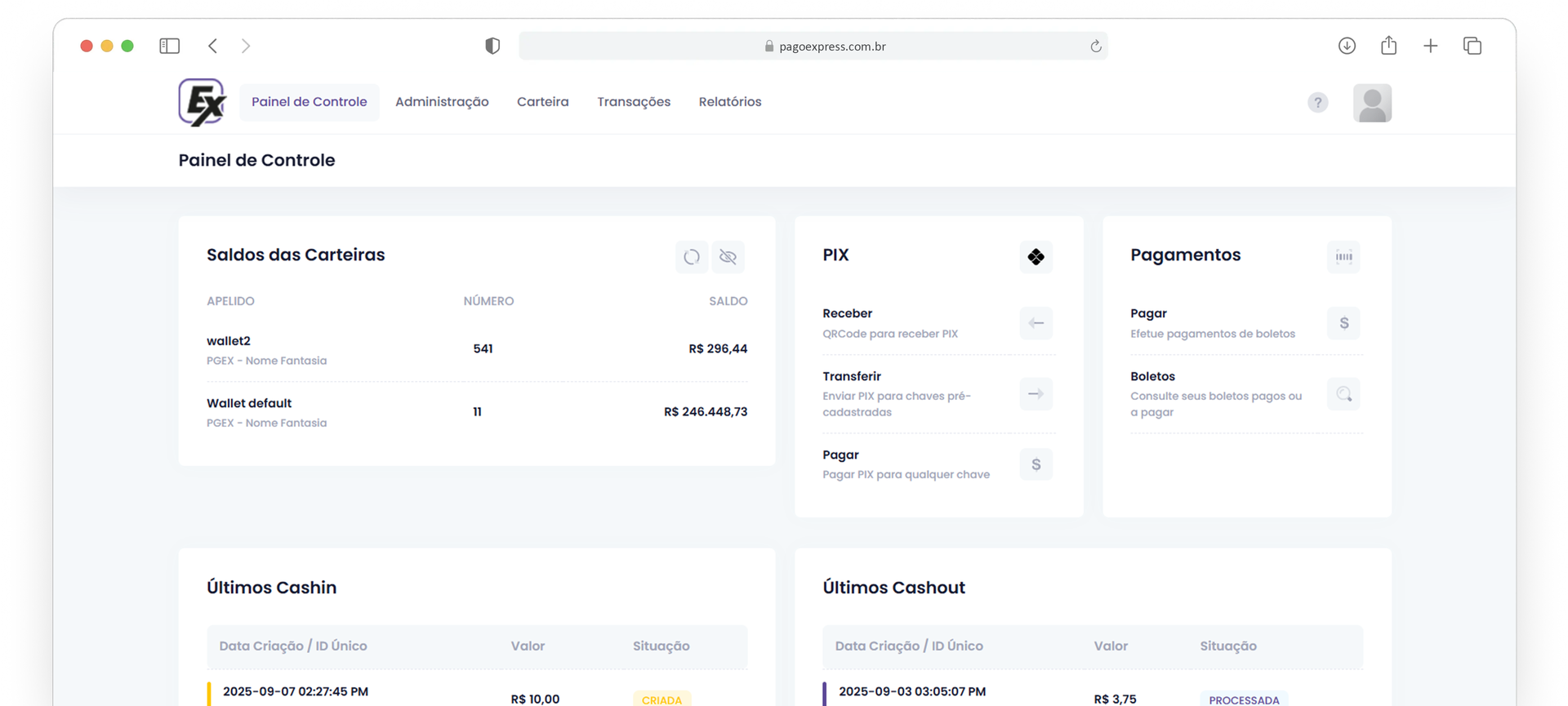Open Receber PIX via the left arrow icon
The image size is (1568, 706).
[1036, 323]
